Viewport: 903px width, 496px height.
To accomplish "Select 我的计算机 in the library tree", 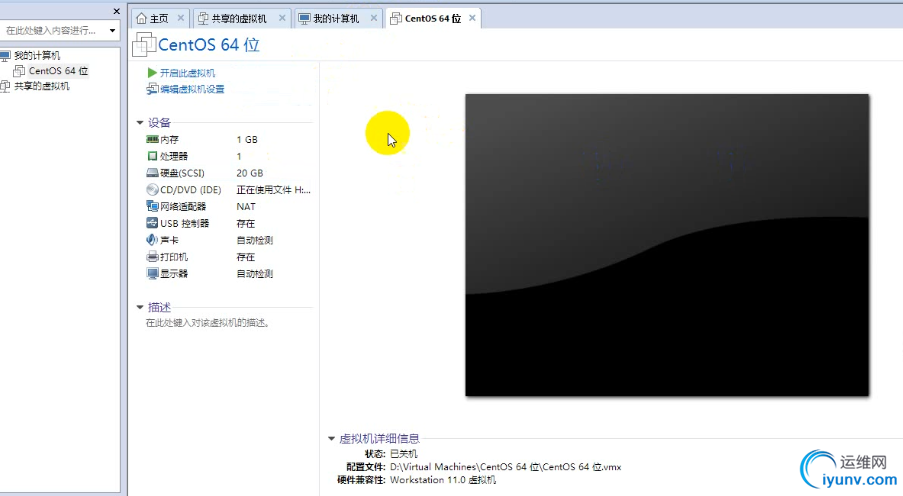I will click(x=37, y=56).
